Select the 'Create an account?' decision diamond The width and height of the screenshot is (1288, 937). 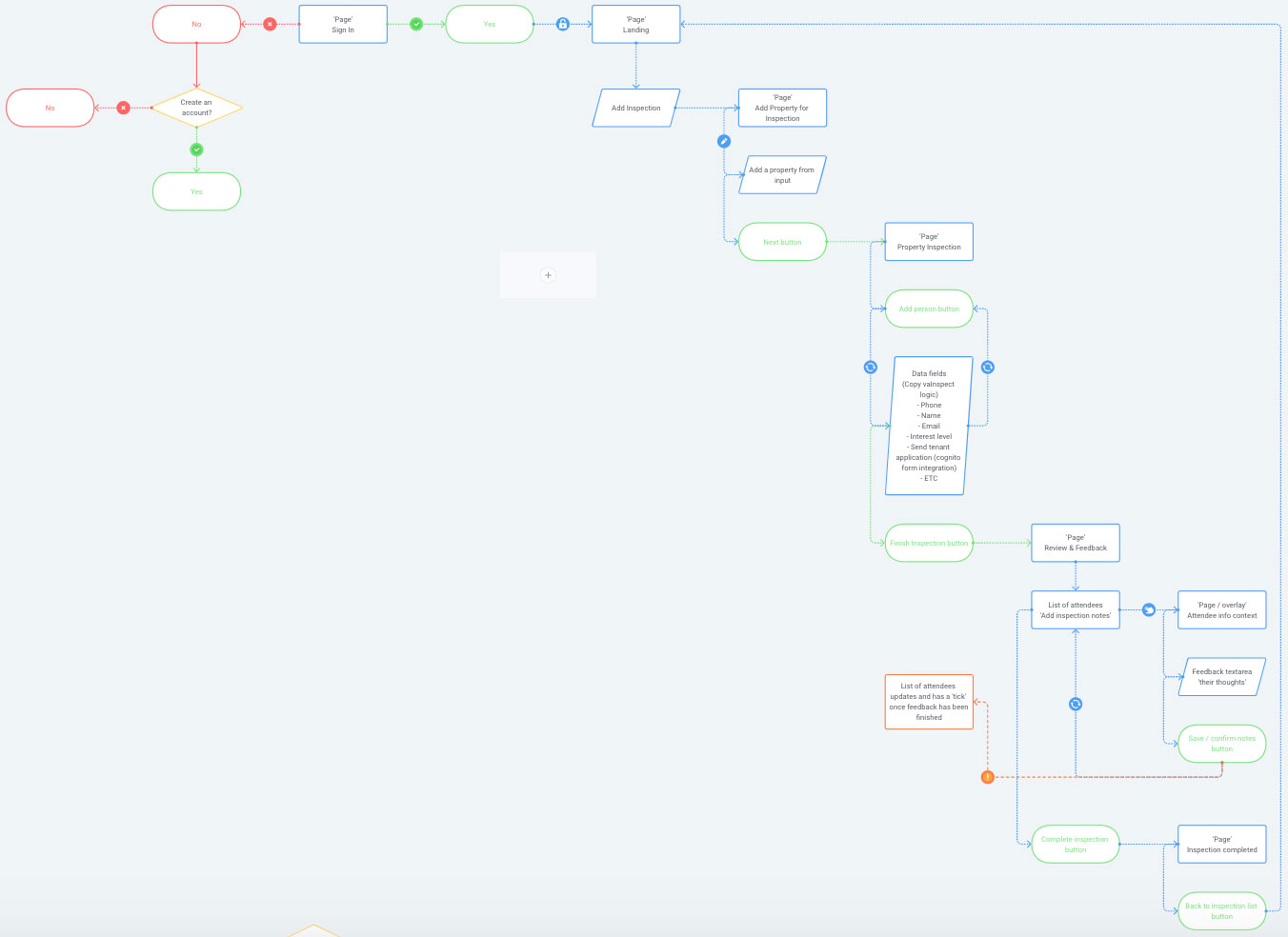[x=196, y=108]
